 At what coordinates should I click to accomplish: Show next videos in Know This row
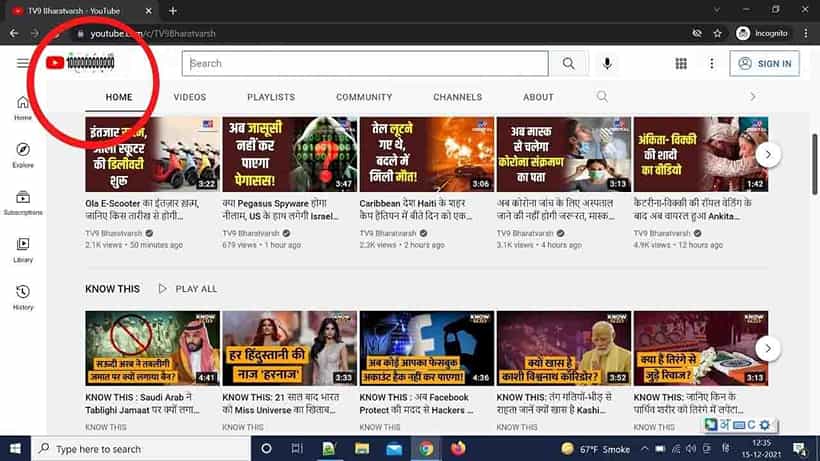pos(768,349)
